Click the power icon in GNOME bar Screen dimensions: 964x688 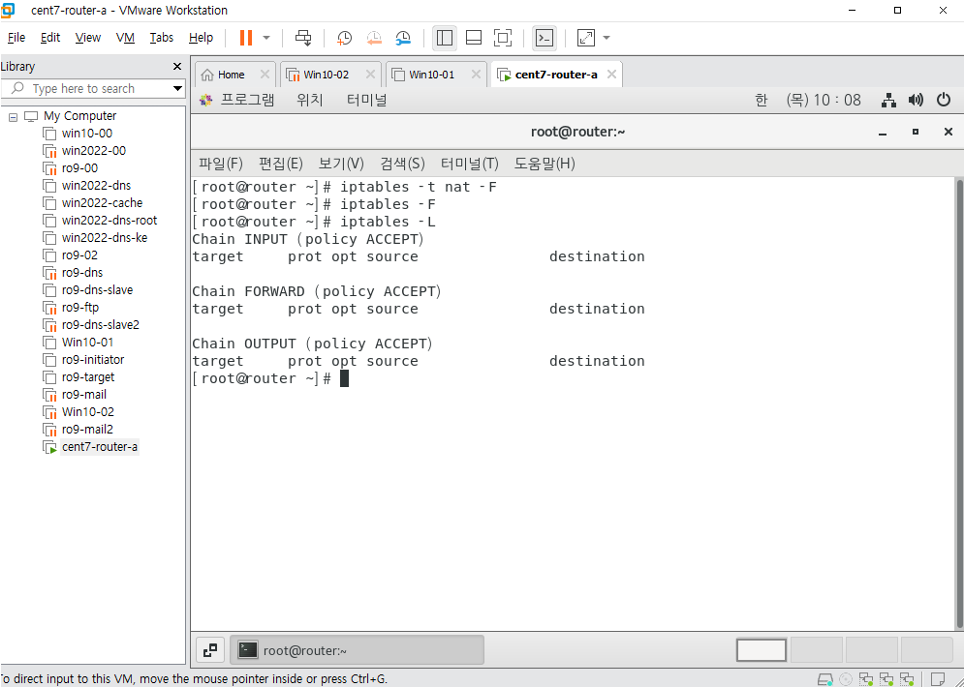coord(944,100)
